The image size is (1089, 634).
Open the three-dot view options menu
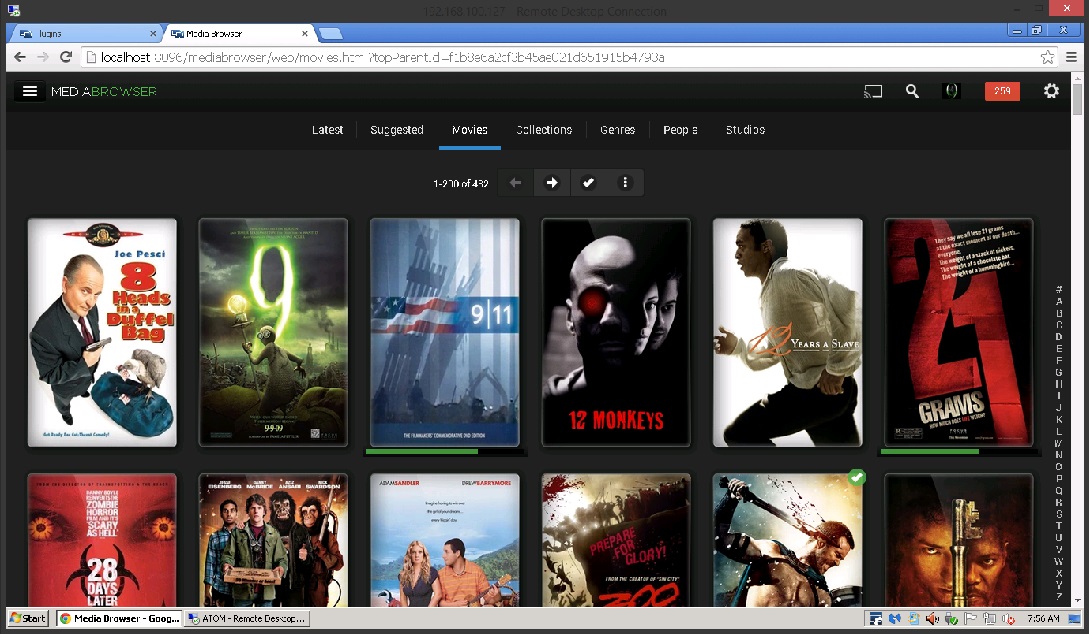click(625, 183)
